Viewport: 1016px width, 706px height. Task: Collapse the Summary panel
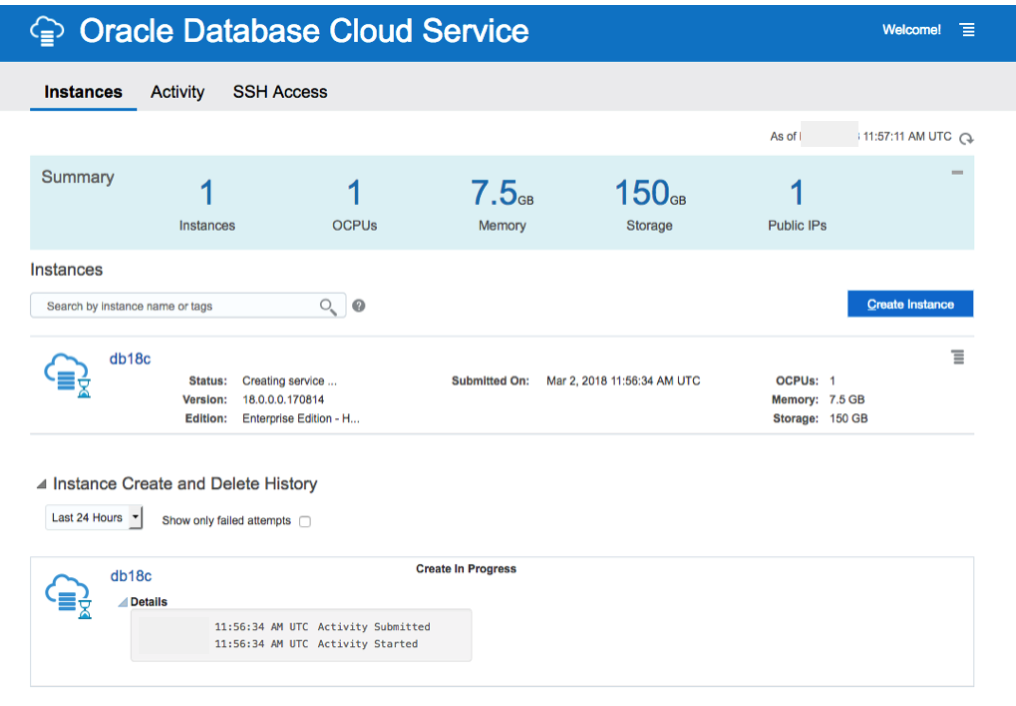[957, 173]
